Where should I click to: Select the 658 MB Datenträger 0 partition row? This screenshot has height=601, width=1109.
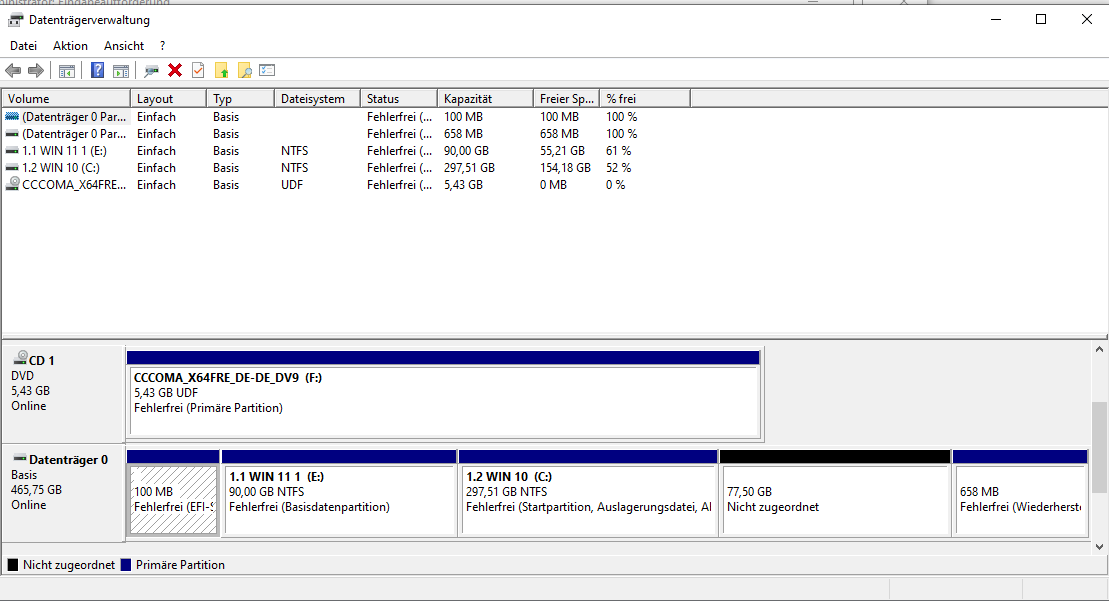(x=347, y=134)
